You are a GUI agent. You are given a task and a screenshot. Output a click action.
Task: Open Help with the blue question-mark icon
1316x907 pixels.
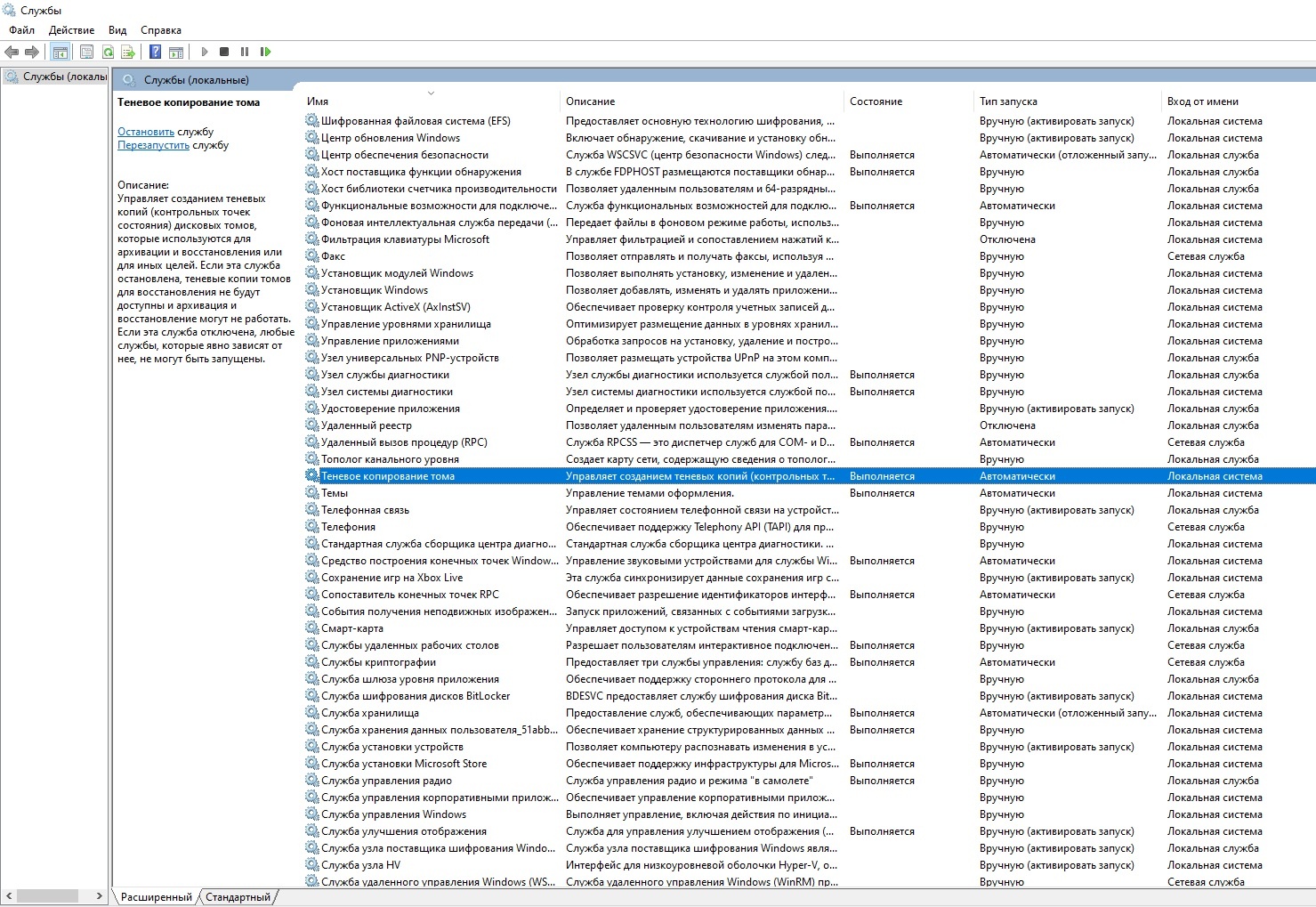tap(155, 52)
